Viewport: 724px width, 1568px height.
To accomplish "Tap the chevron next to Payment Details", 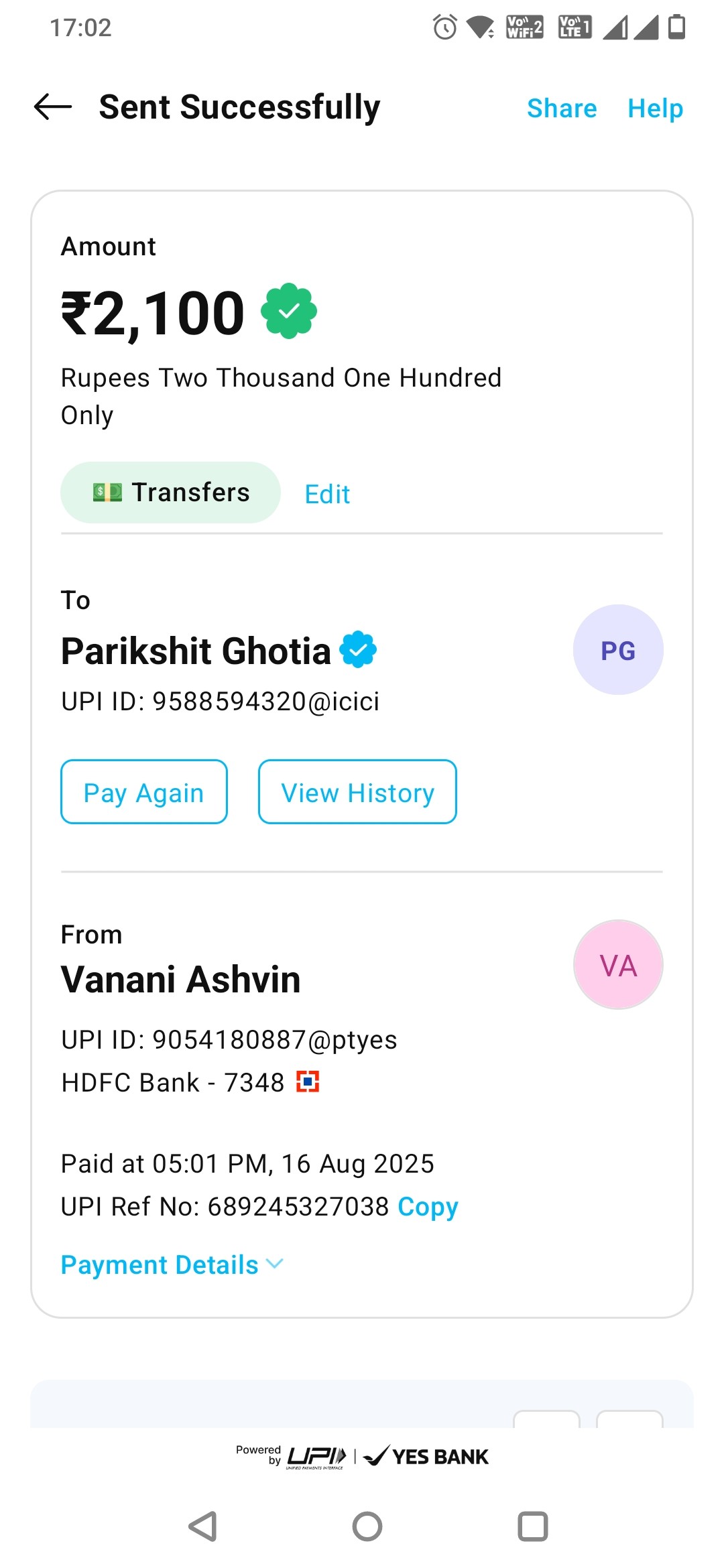I will [275, 1264].
